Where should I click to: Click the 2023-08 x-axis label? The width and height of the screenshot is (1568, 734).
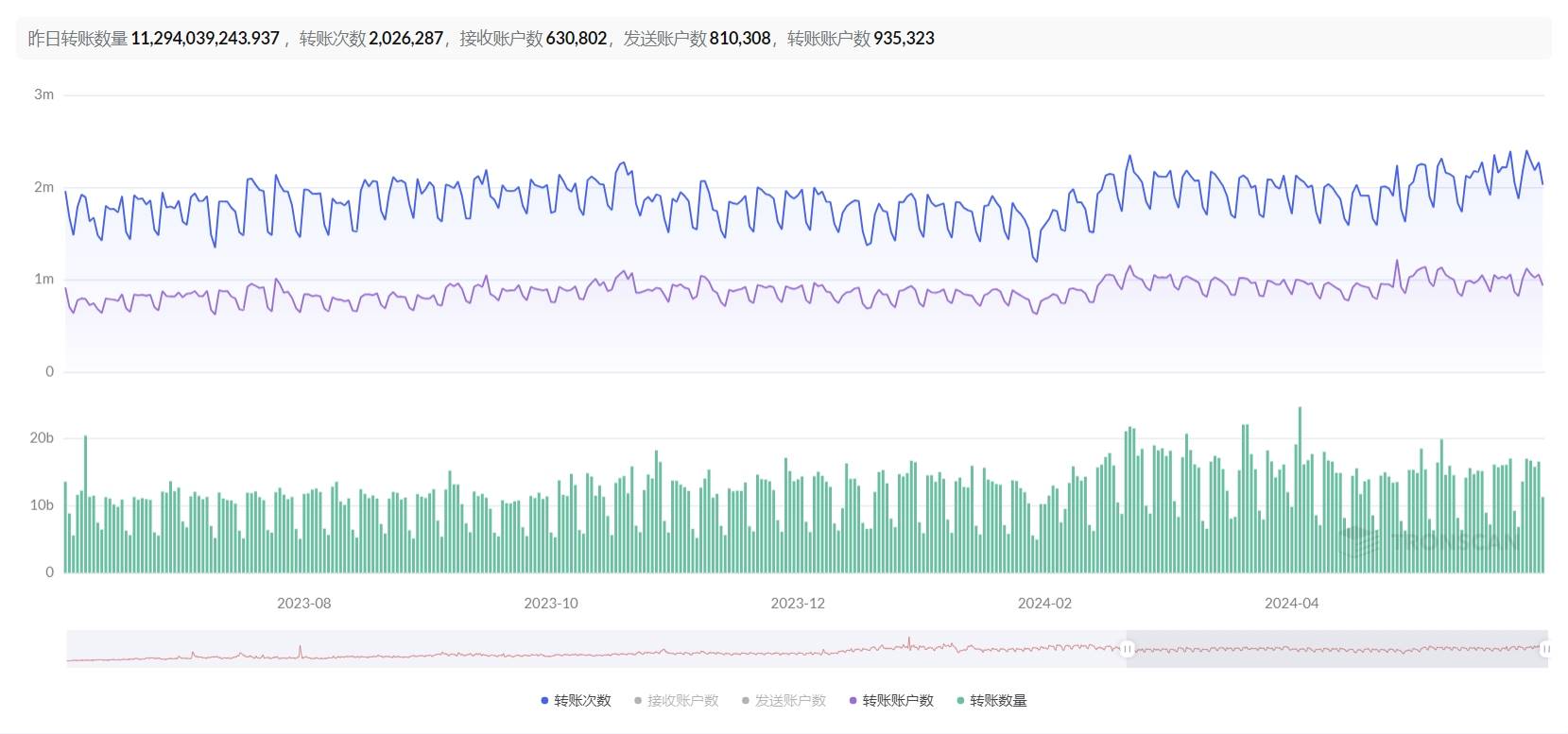point(303,604)
